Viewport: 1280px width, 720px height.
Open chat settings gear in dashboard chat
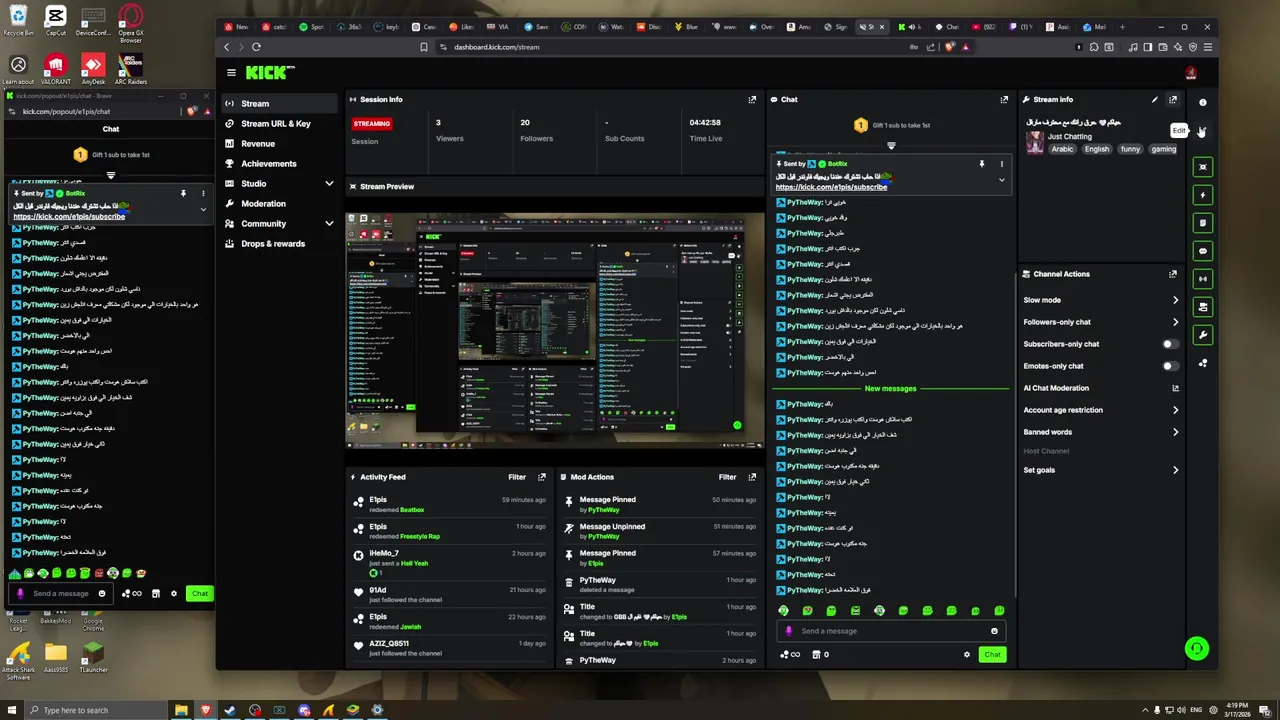[967, 654]
